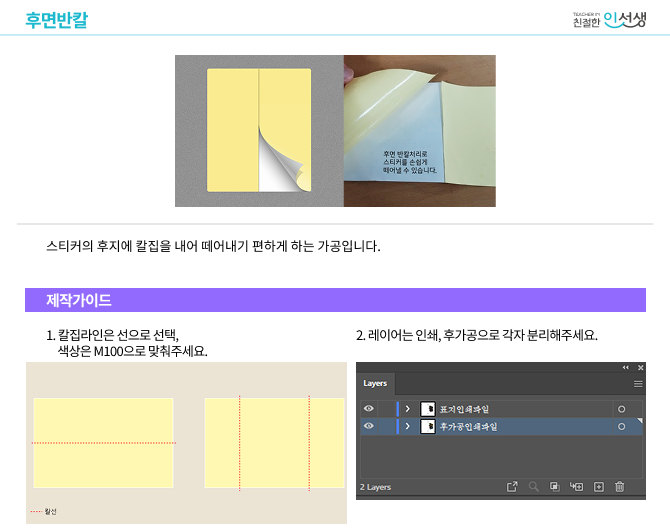The height and width of the screenshot is (530, 670).
Task: Delete selection with the trash icon
Action: coord(620,486)
